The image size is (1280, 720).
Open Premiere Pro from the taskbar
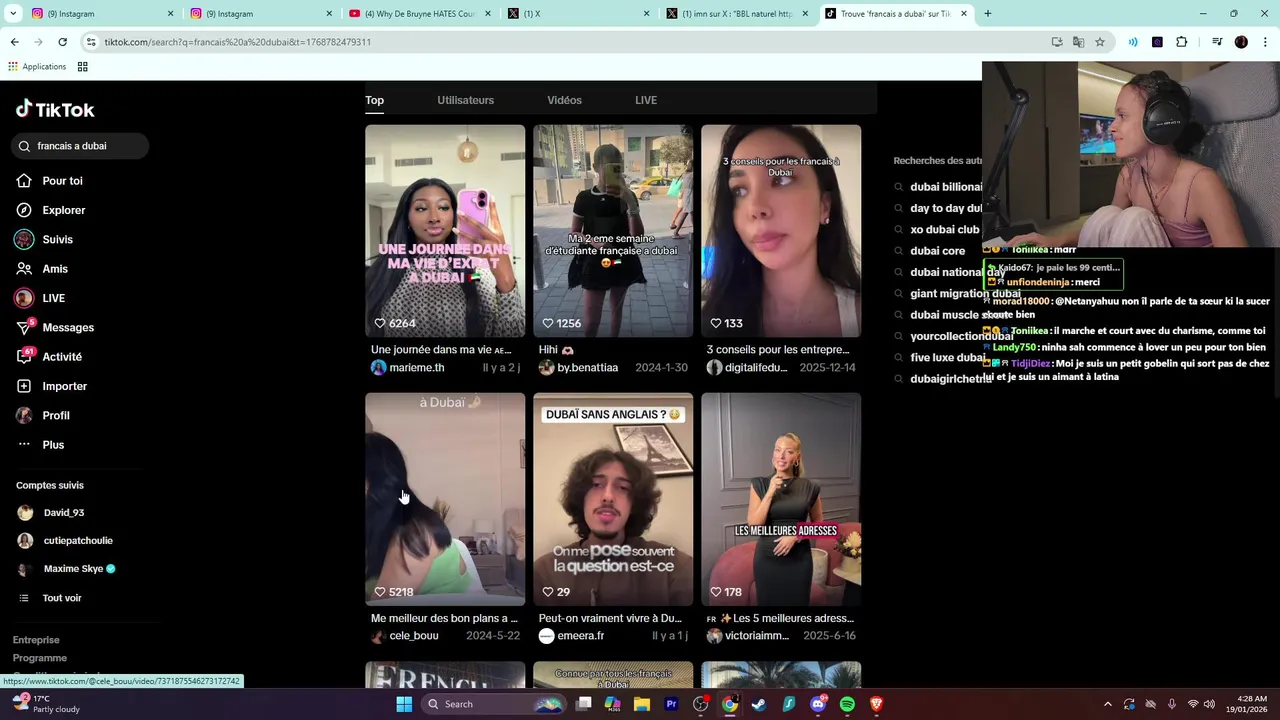671,704
